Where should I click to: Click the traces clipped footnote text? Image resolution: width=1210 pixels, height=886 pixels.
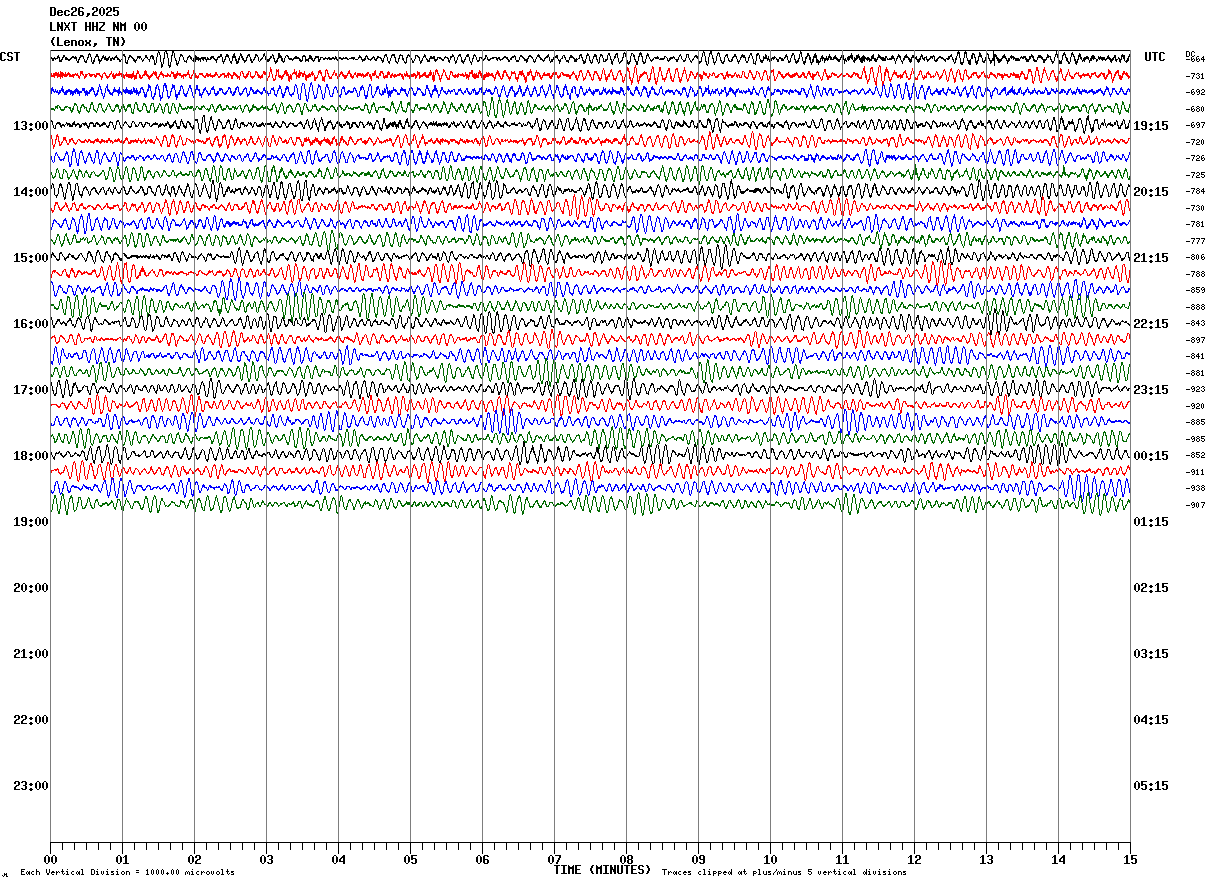pos(784,873)
